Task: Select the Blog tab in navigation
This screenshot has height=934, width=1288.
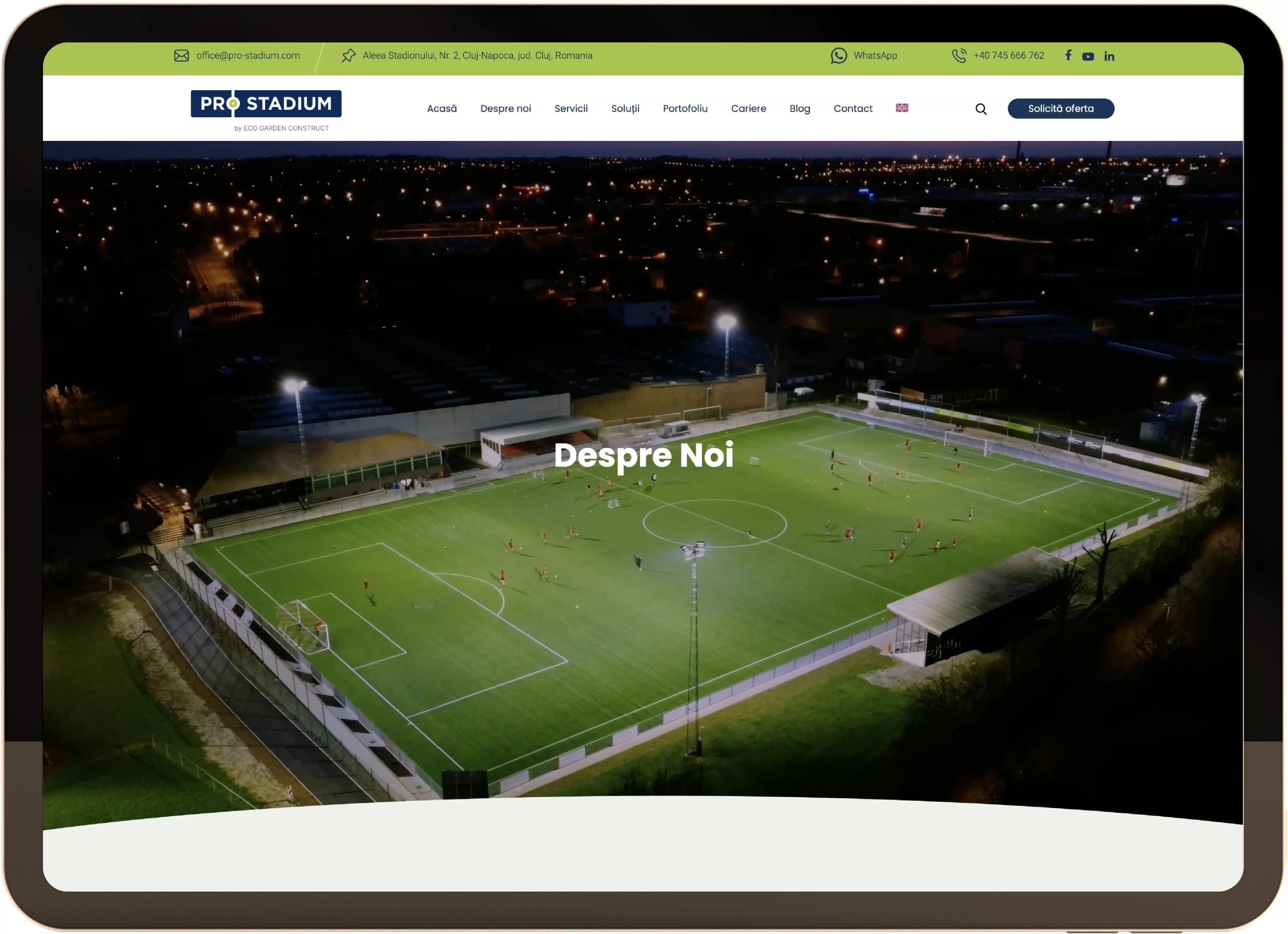Action: (x=799, y=109)
